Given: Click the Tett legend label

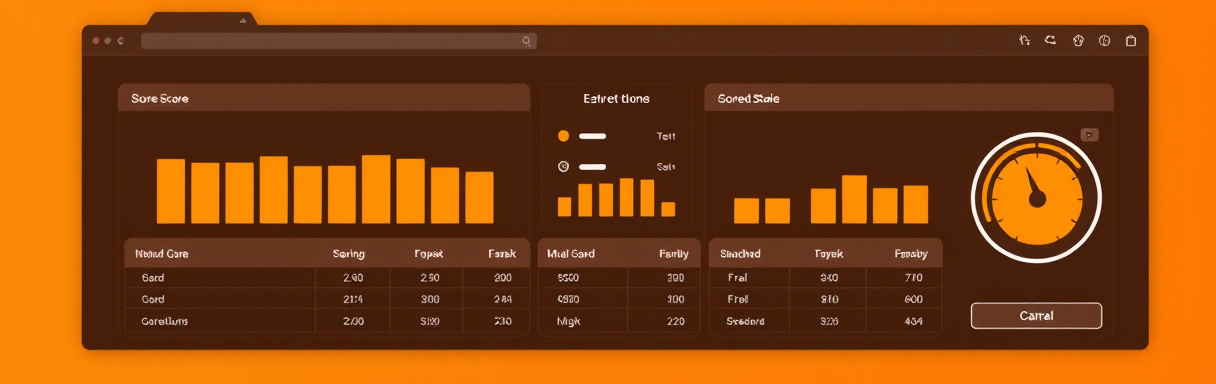Looking at the screenshot, I should coord(666,136).
